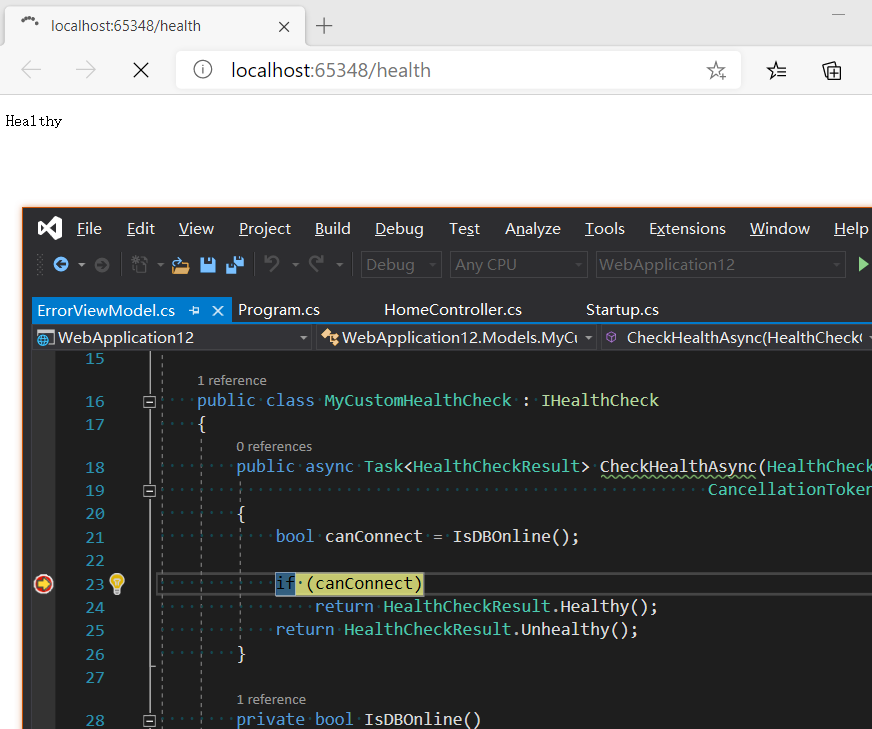
Task: Click the '1 reference' CodeLens link above MyCustomHealthCheck
Action: [231, 381]
